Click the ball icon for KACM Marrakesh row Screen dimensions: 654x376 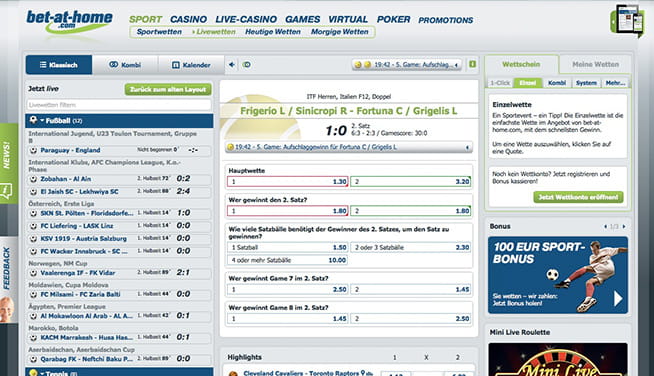[x=33, y=337]
